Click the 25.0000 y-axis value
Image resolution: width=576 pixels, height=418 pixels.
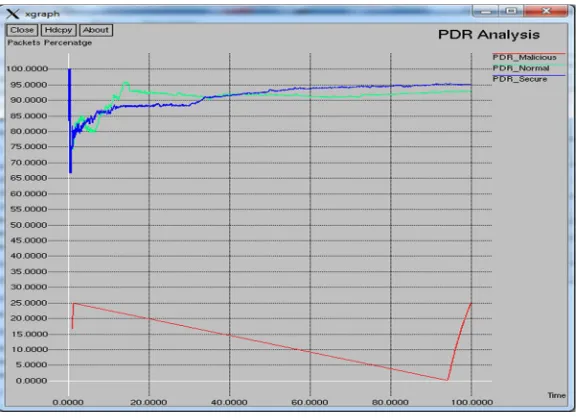click(x=29, y=303)
